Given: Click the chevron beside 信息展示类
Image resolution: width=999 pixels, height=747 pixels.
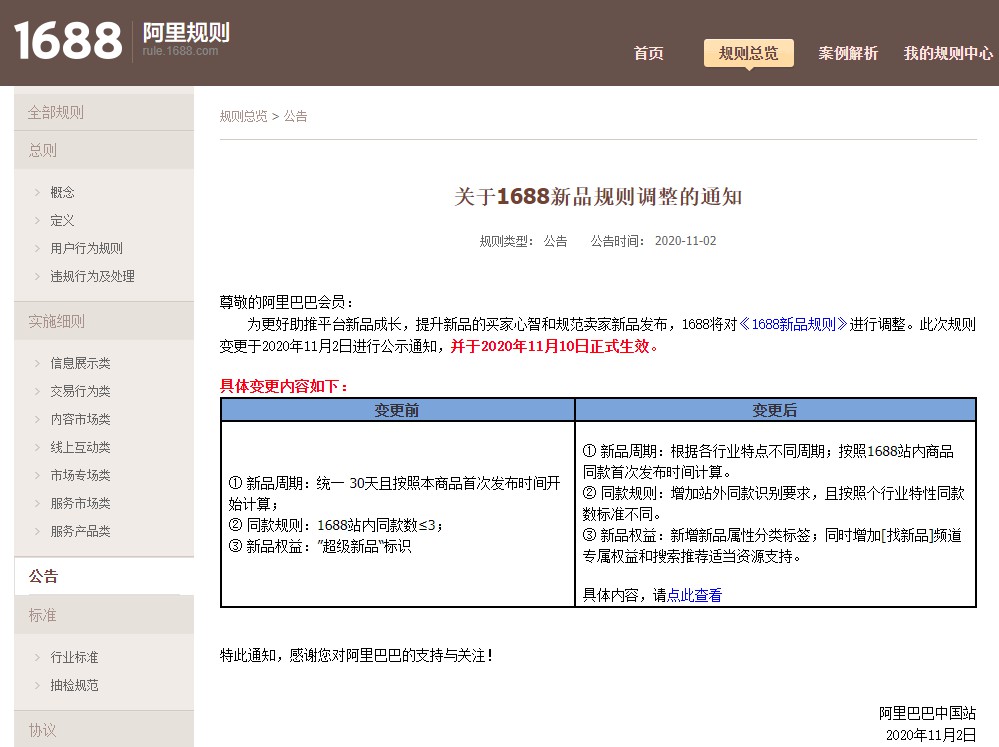Looking at the screenshot, I should tap(37, 363).
